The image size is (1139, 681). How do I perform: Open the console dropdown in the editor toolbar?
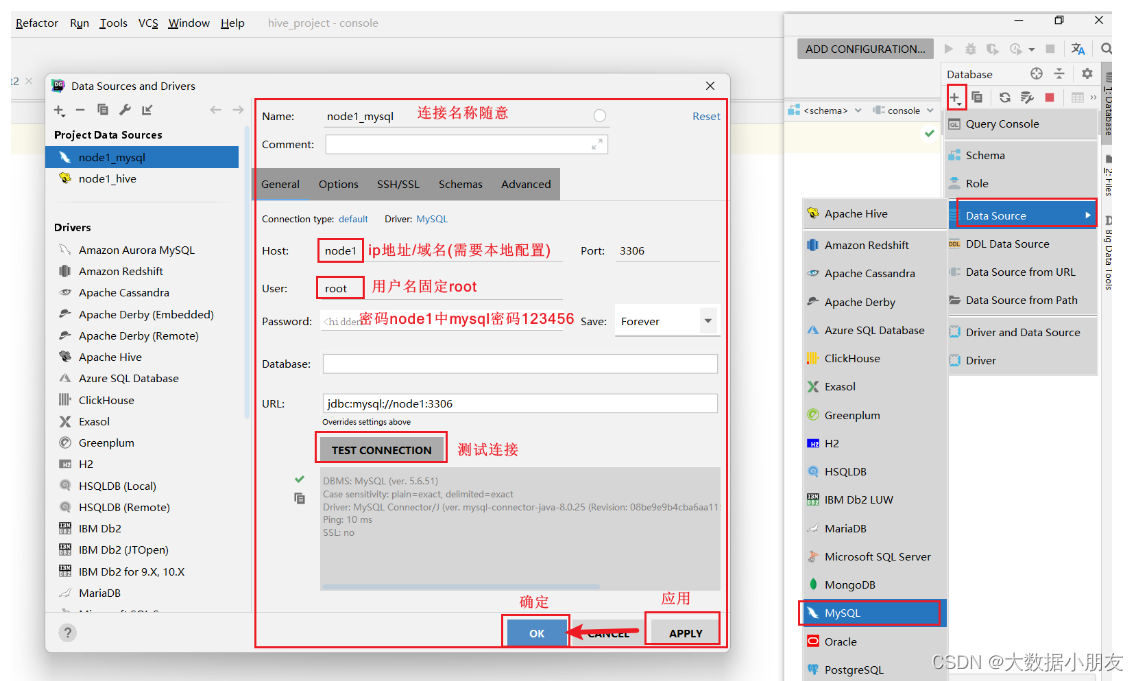click(x=903, y=110)
